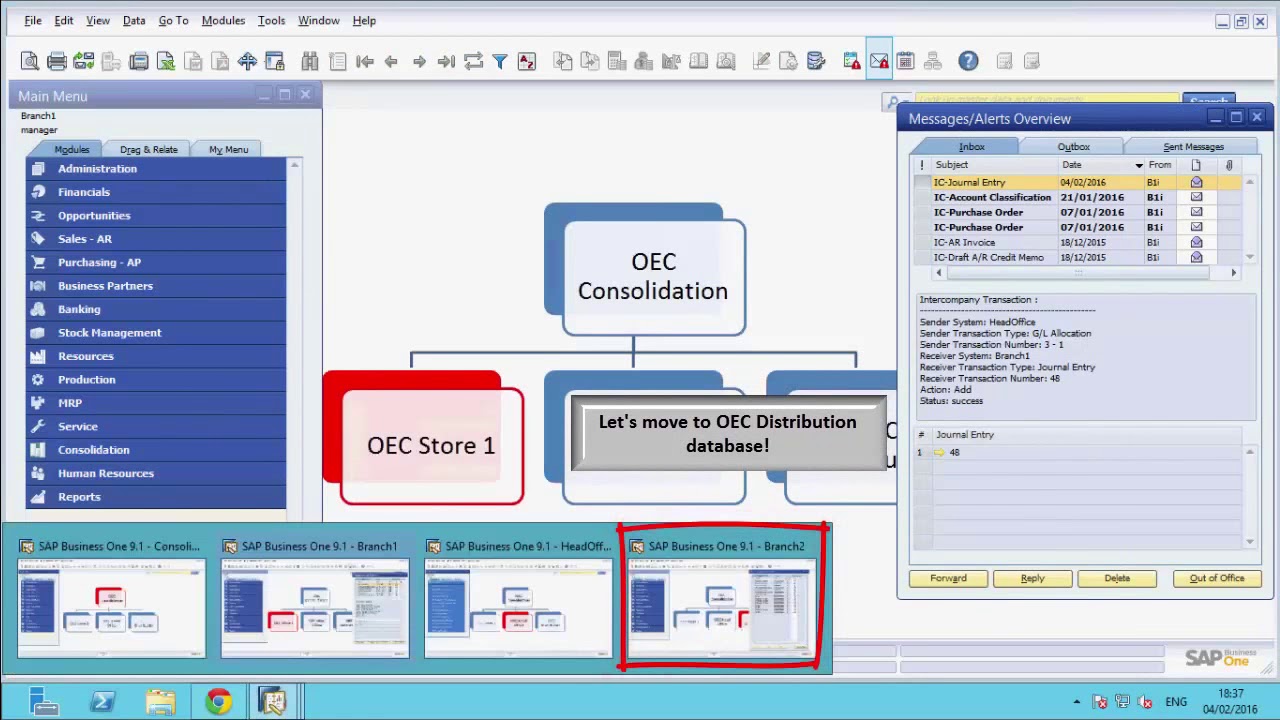Click the Reply button

(x=1032, y=578)
